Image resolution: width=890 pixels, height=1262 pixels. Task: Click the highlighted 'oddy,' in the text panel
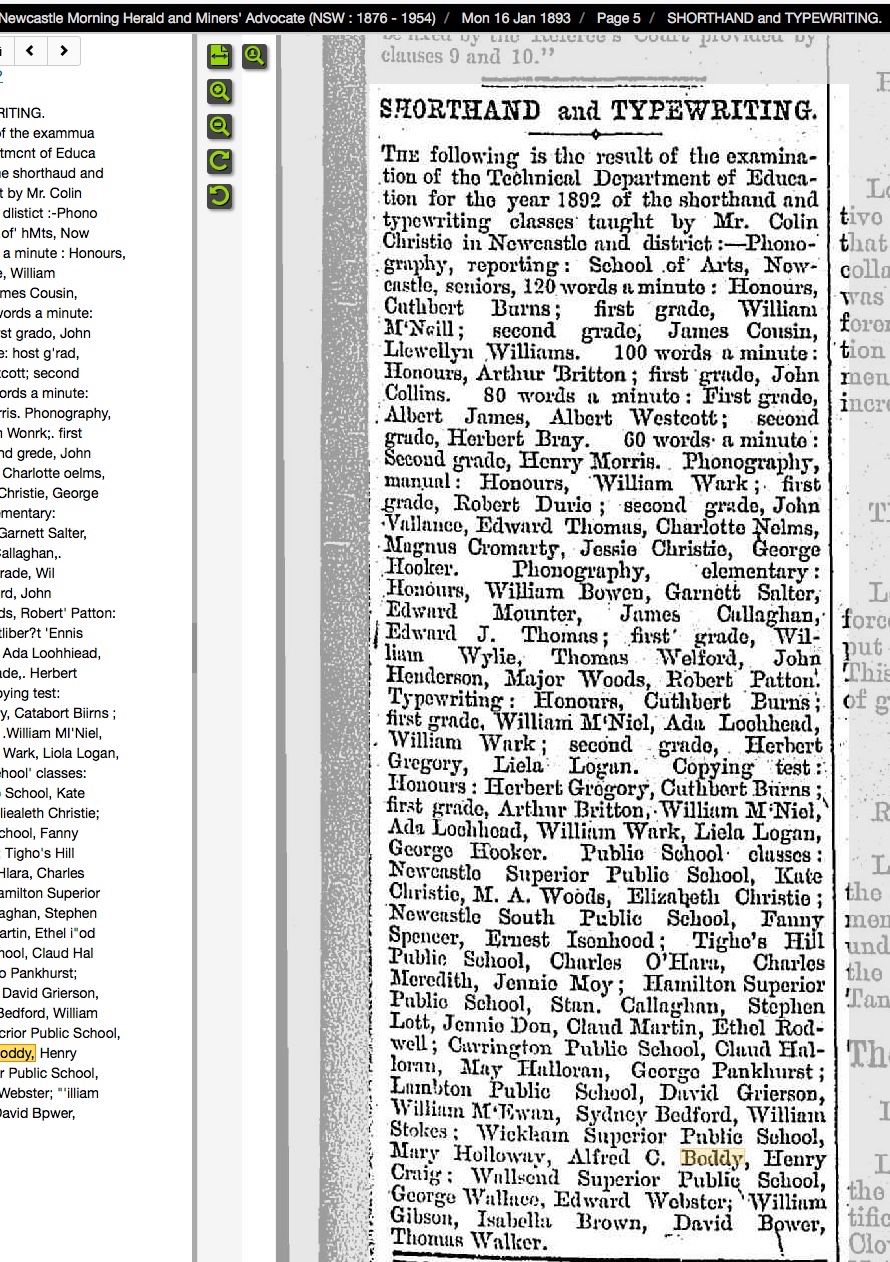tap(17, 1053)
